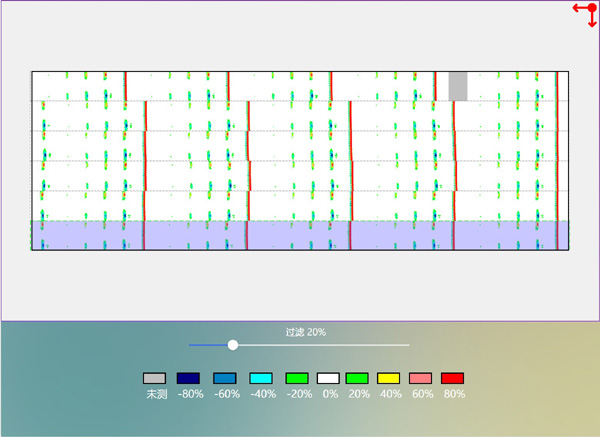600x437 pixels.
Task: Select the white 0% legend swatch
Action: click(328, 378)
